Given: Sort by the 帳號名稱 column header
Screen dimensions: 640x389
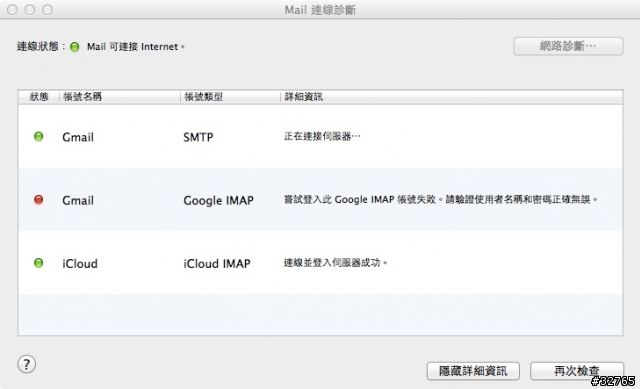Looking at the screenshot, I should [120, 97].
